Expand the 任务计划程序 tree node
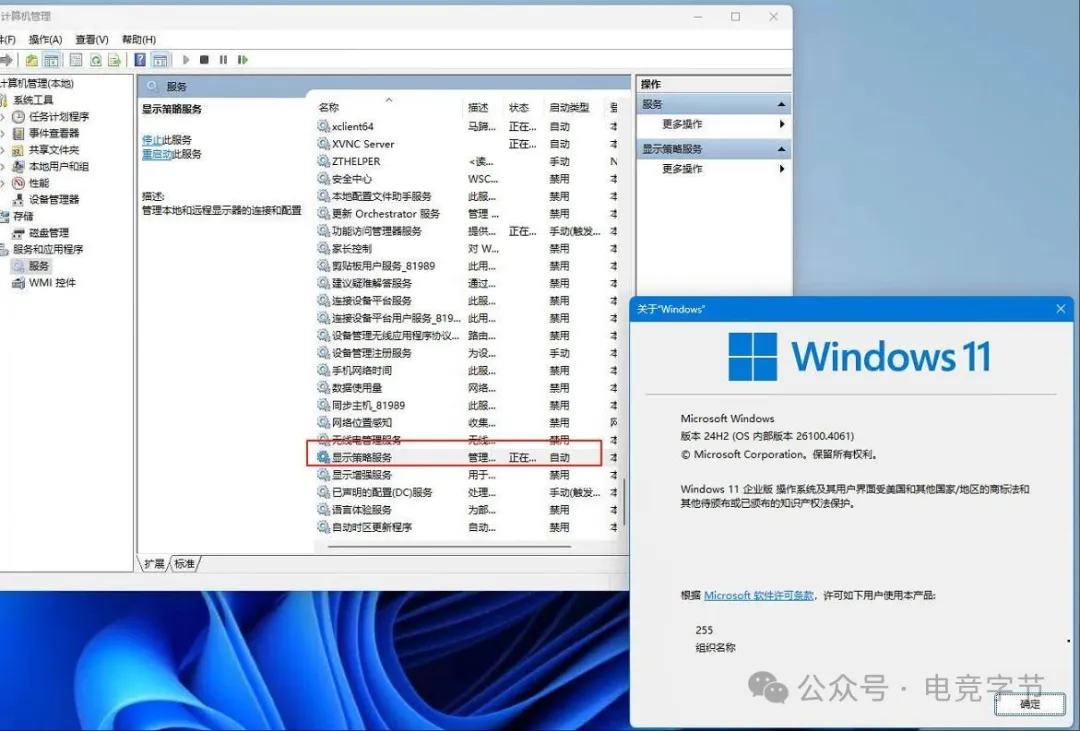 3,116
